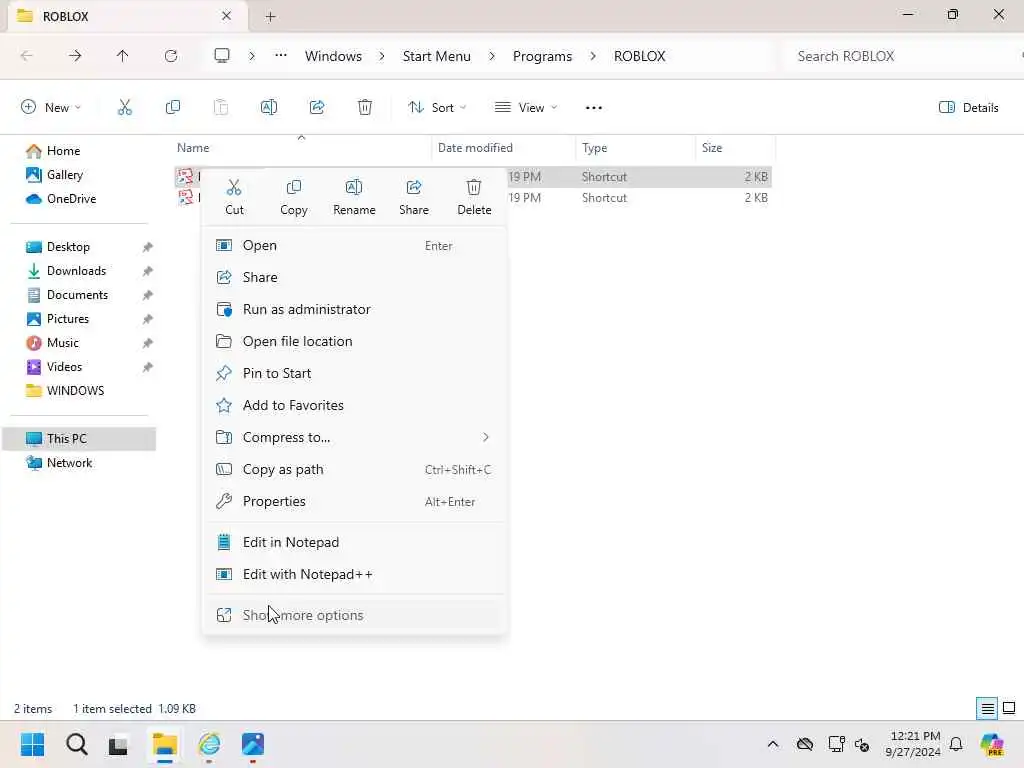Select Edit in Notepad
The height and width of the screenshot is (768, 1024).
pyautogui.click(x=354, y=543)
